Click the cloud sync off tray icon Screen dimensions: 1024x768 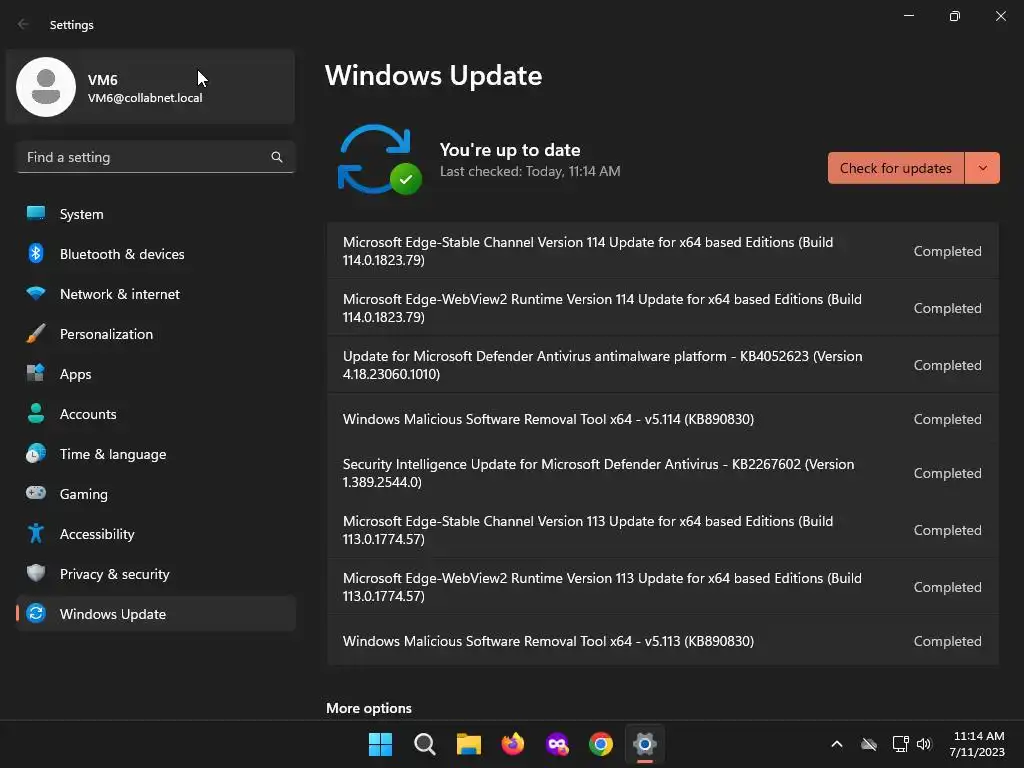point(869,744)
